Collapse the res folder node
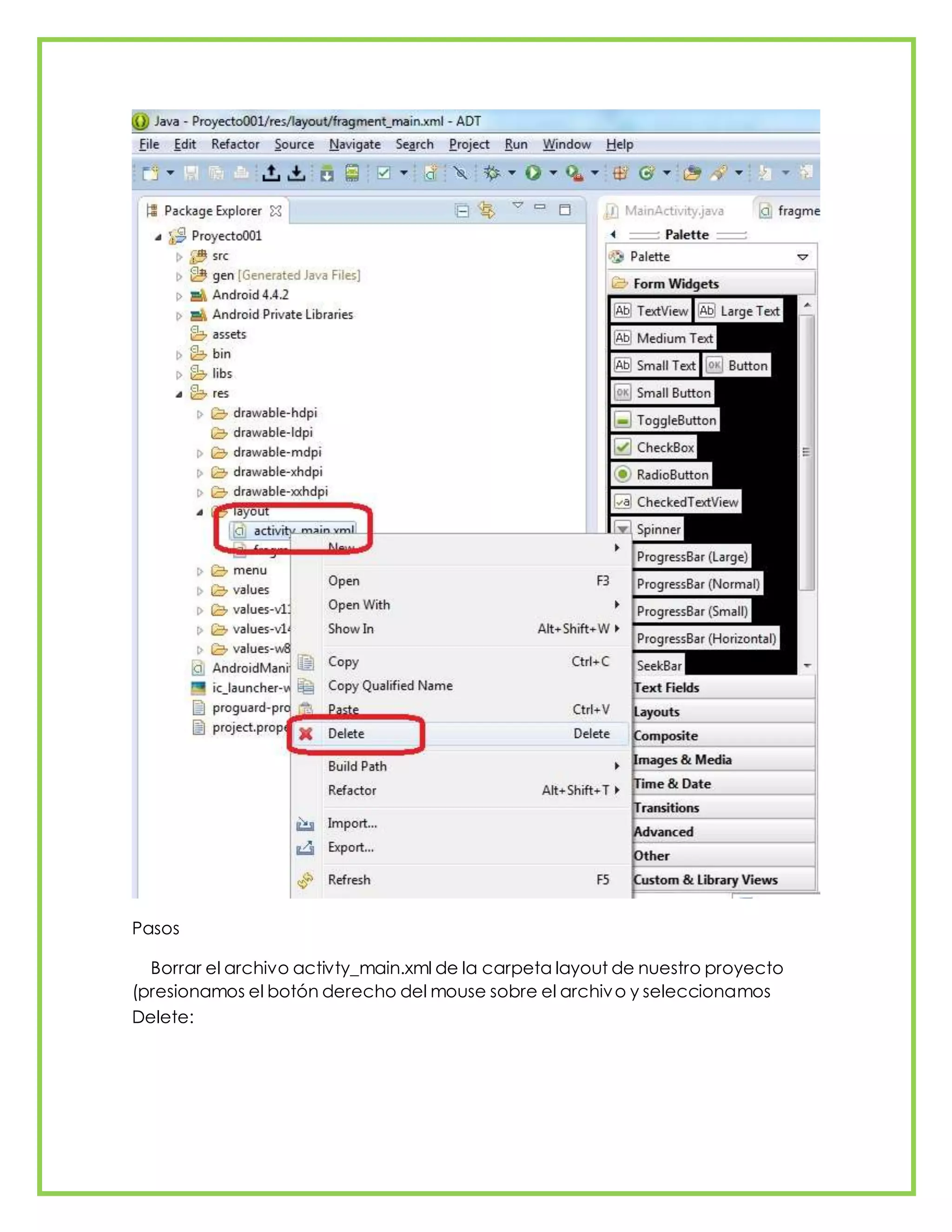Viewport: 952px width, 1232px height. [179, 394]
